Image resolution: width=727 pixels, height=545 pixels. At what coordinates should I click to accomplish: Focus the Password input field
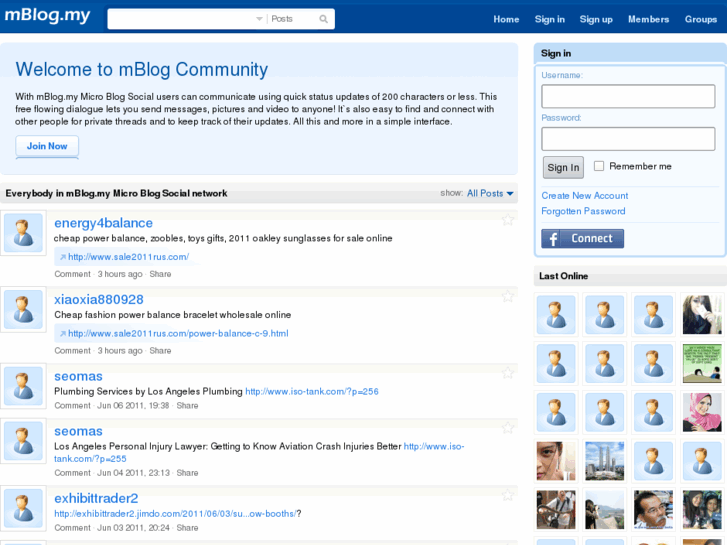[x=628, y=139]
